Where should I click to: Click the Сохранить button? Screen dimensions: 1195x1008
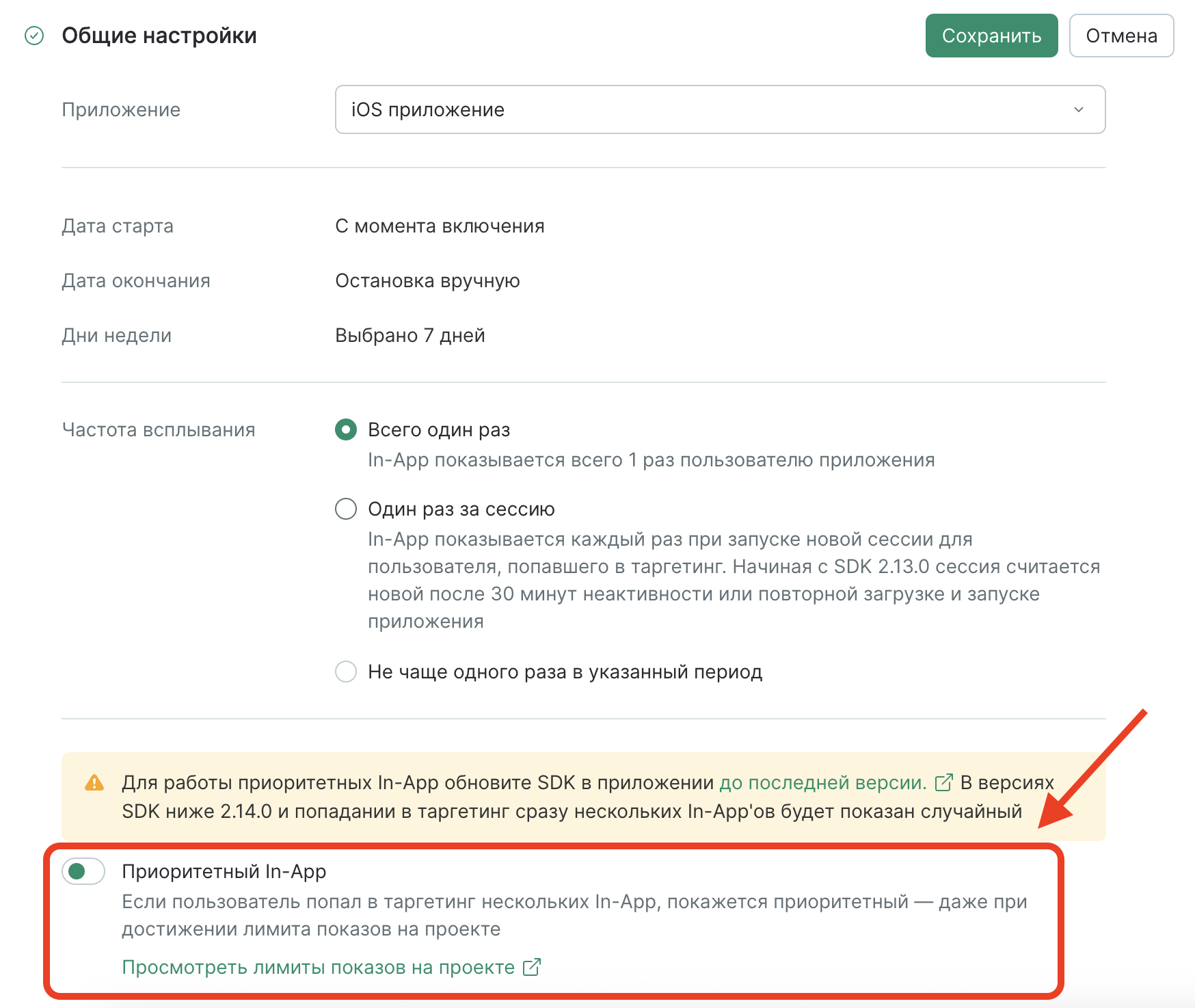click(x=991, y=36)
